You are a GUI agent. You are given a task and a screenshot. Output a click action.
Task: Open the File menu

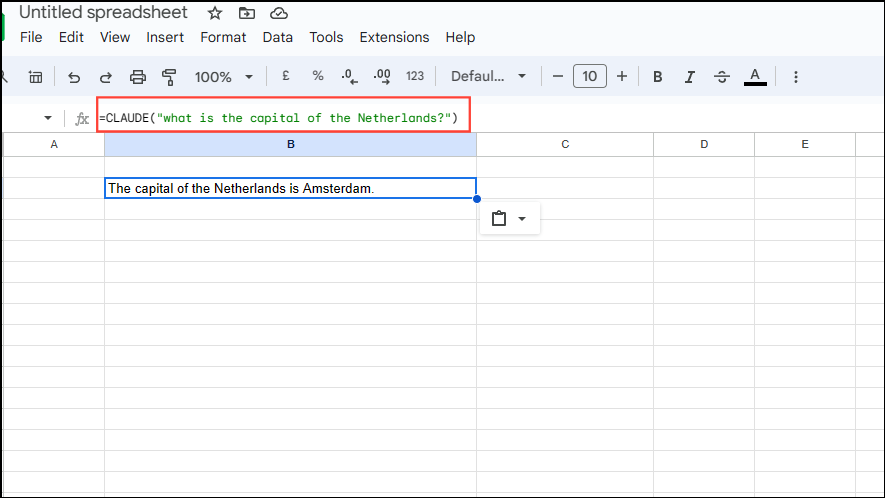(x=31, y=37)
